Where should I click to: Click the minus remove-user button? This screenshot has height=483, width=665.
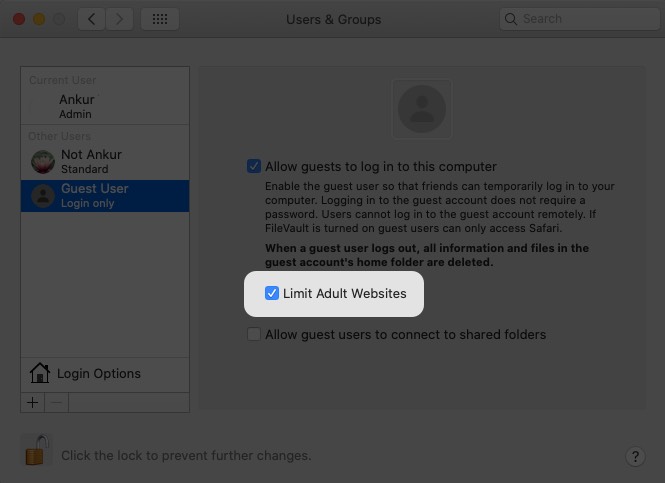(x=56, y=402)
